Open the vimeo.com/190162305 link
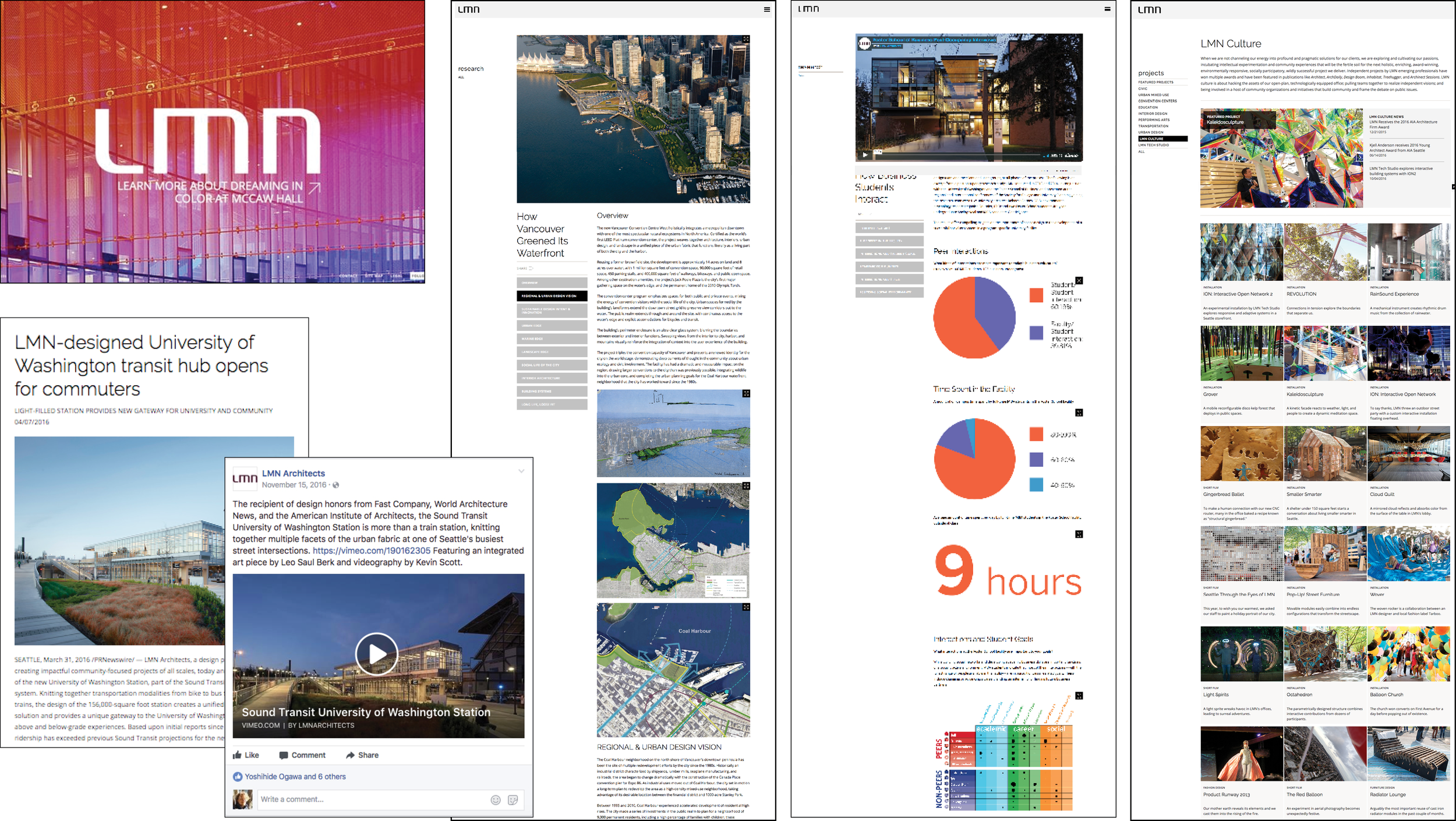Image resolution: width=1456 pixels, height=821 pixels. point(372,551)
